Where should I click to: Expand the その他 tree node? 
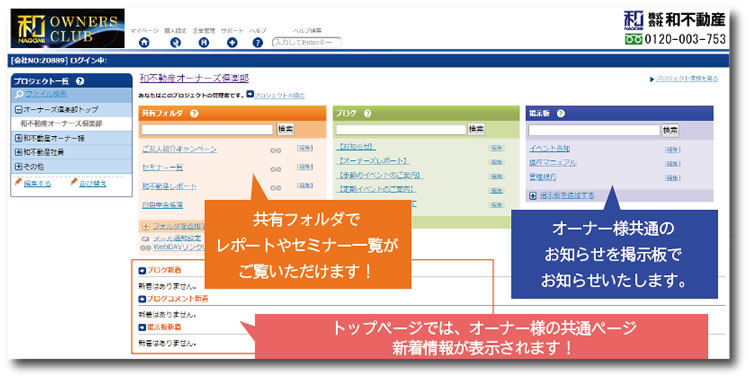point(19,167)
